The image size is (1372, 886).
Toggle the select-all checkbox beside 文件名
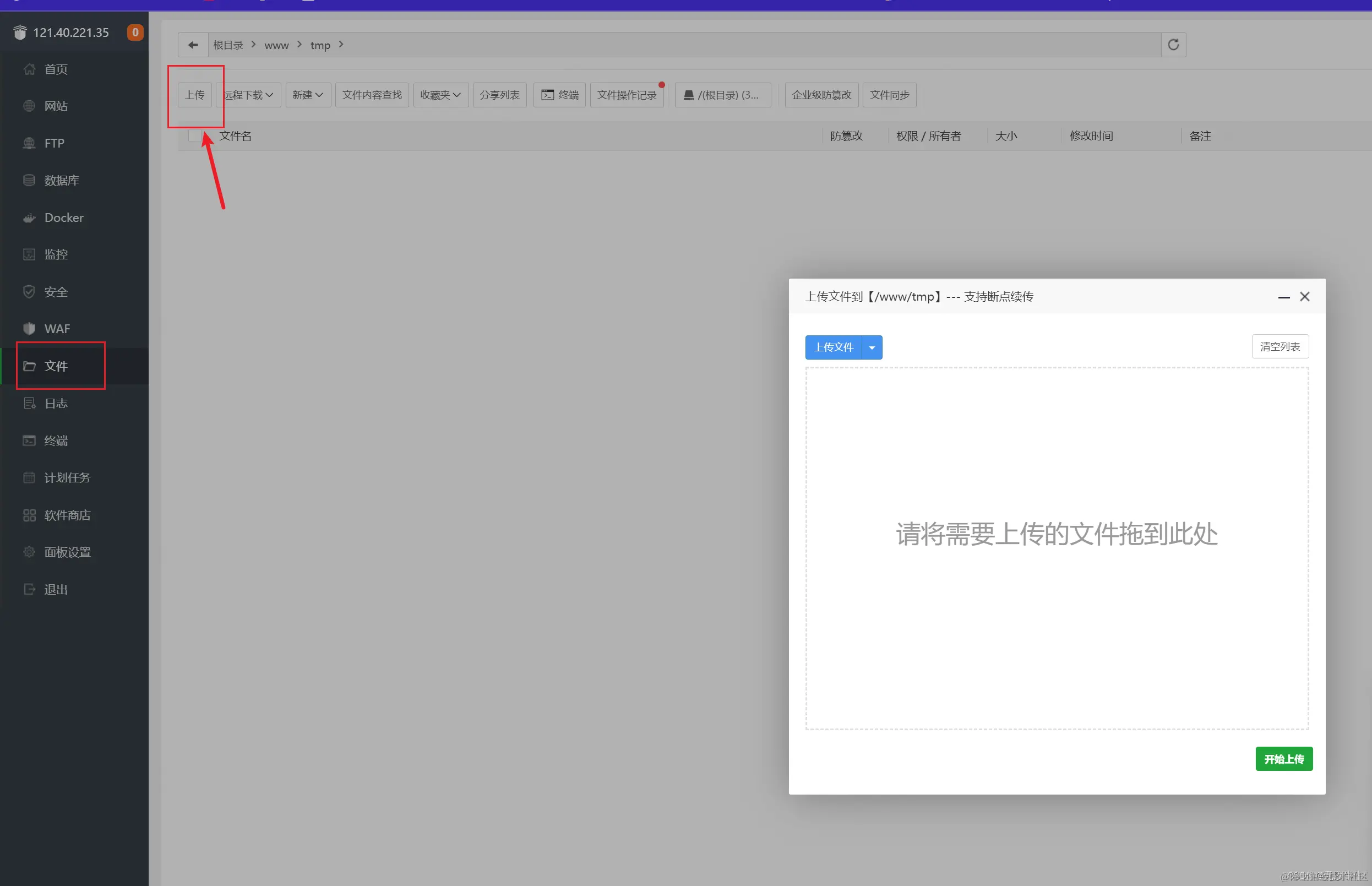pyautogui.click(x=194, y=137)
